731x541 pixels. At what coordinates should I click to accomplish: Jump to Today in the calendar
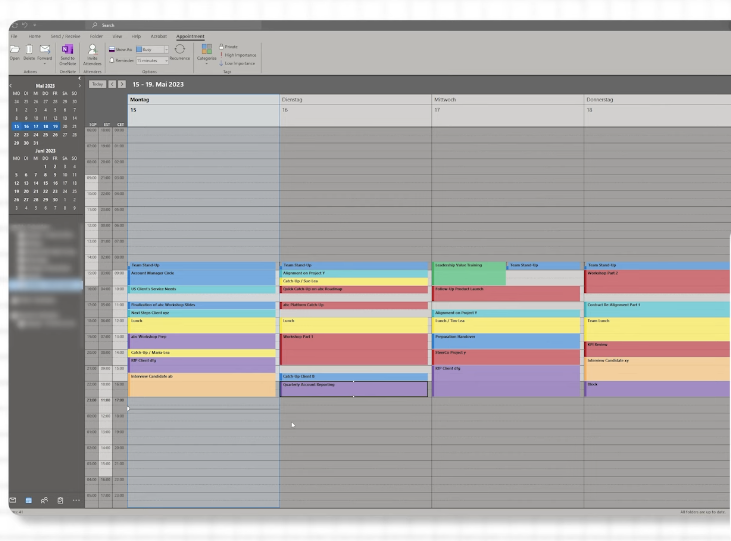pyautogui.click(x=97, y=84)
